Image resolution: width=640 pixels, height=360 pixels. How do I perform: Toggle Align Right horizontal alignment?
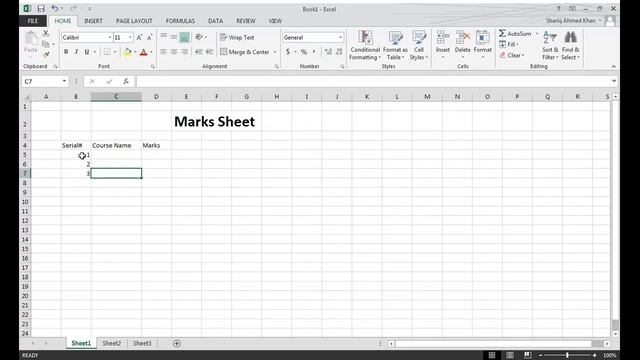click(184, 52)
